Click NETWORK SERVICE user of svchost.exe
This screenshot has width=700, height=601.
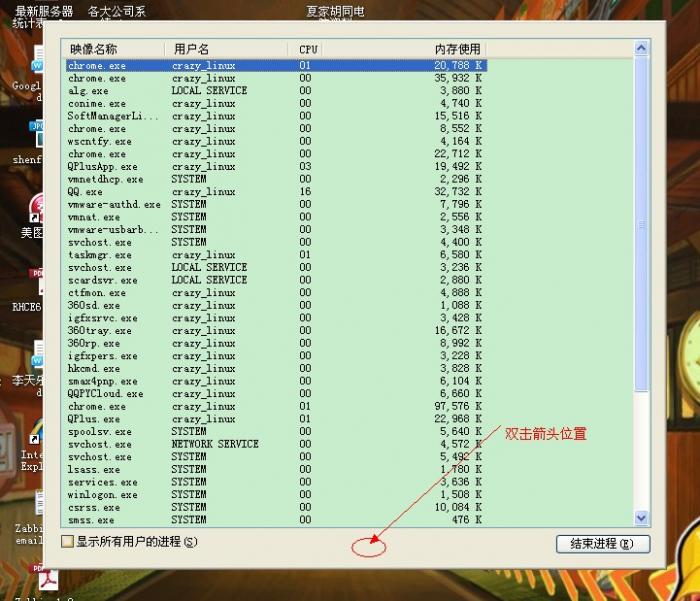(215, 444)
